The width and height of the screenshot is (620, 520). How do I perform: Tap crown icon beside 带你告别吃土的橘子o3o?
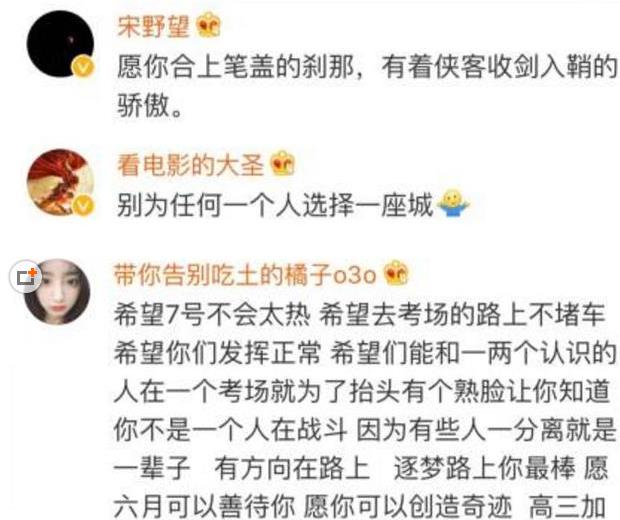(x=396, y=273)
